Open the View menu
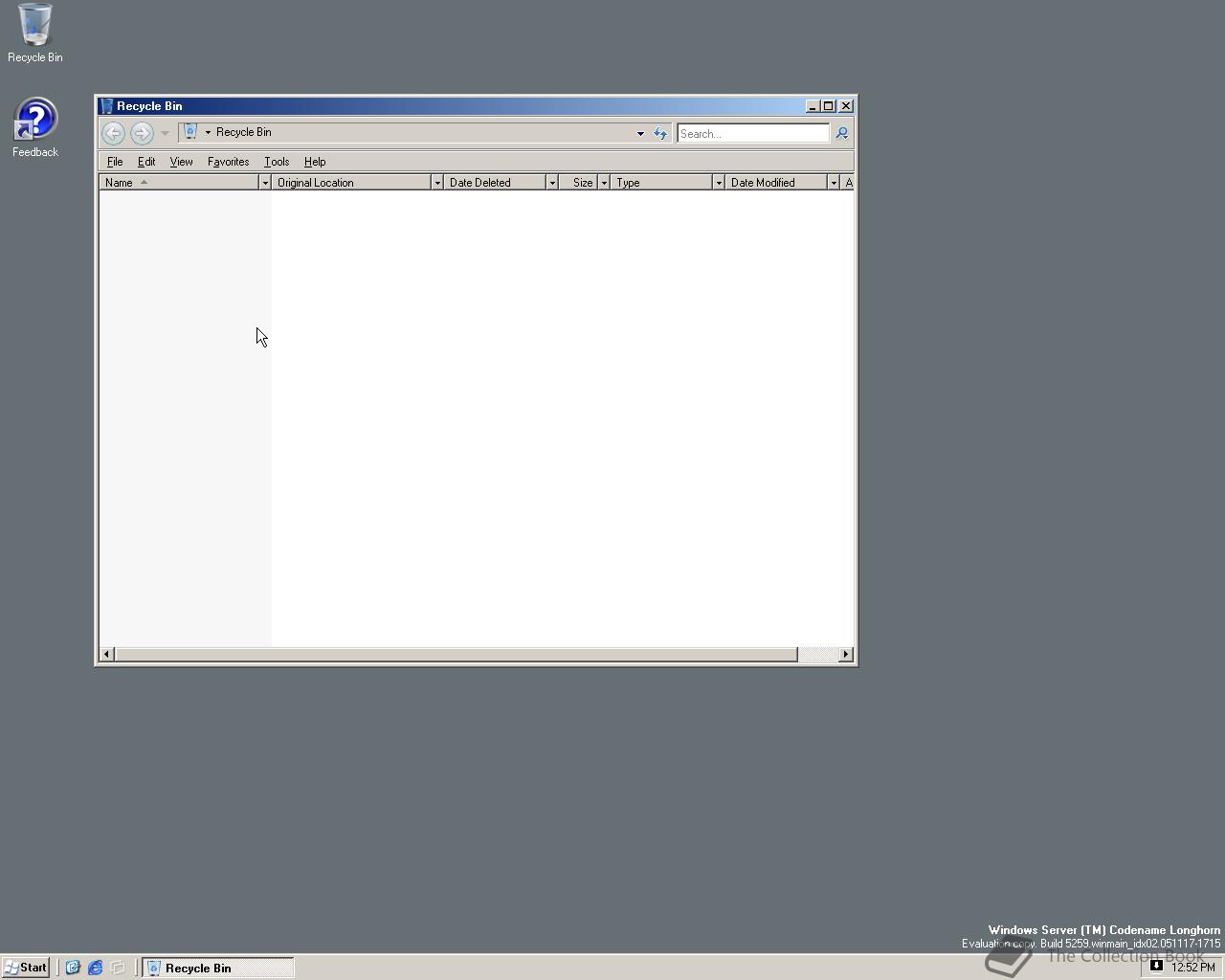Screen dimensions: 1225x980 (x=181, y=162)
